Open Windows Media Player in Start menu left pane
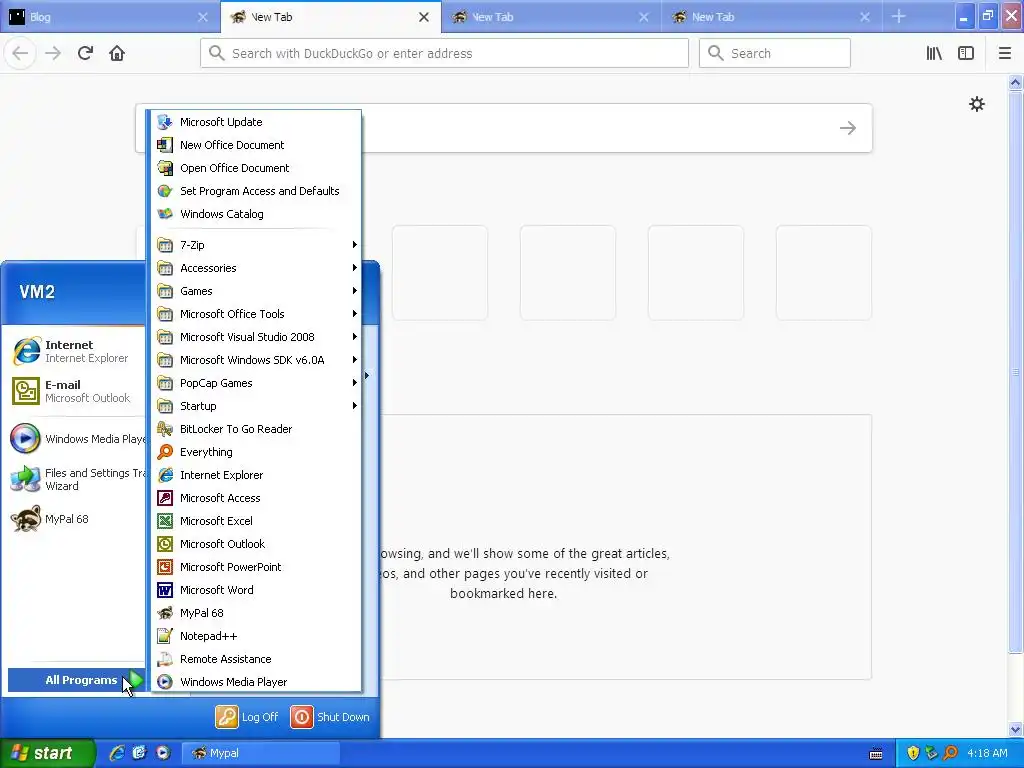1024x768 pixels. point(77,439)
